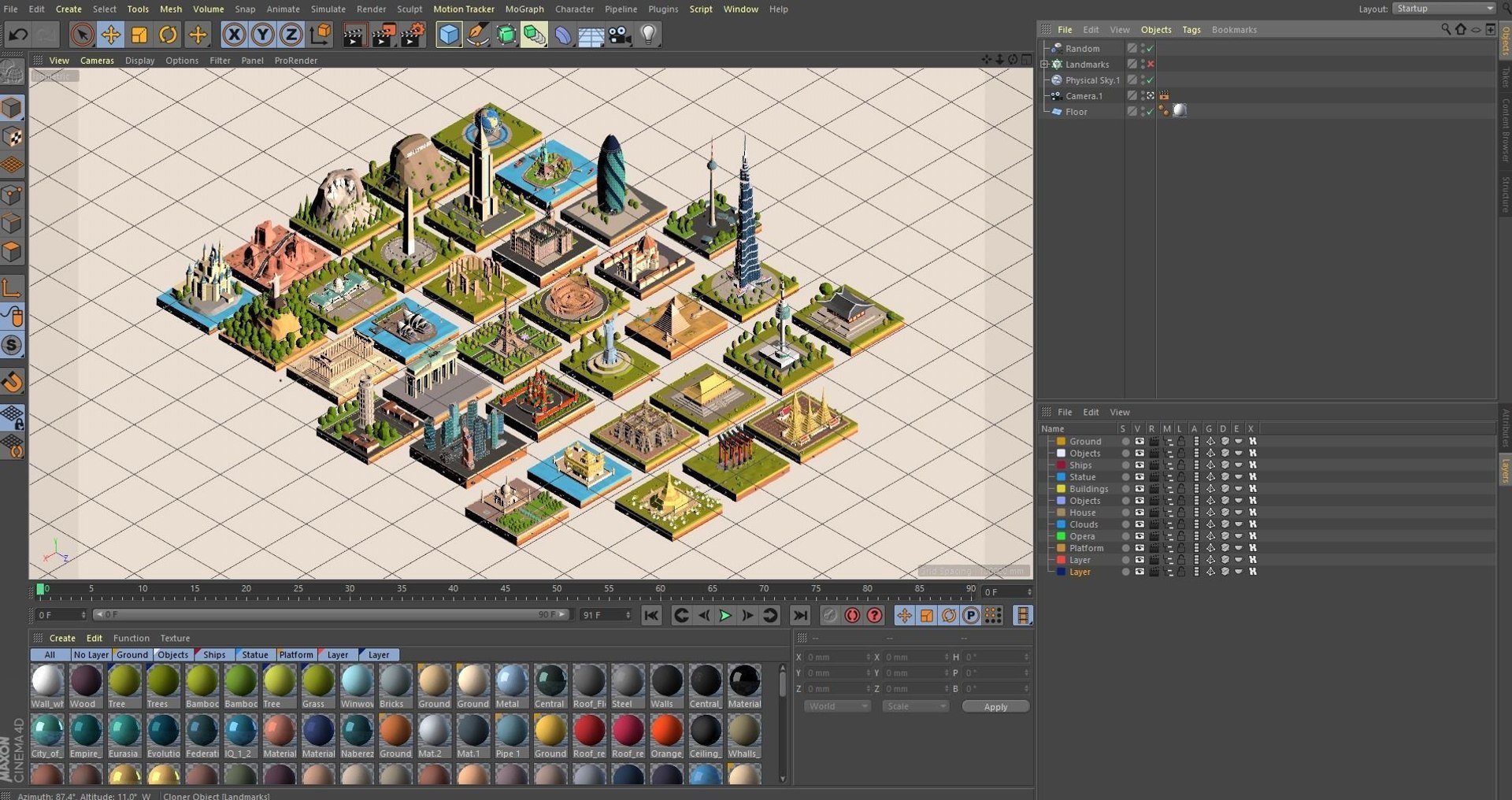
Task: Toggle Random object green checkmark
Action: coord(1151,49)
